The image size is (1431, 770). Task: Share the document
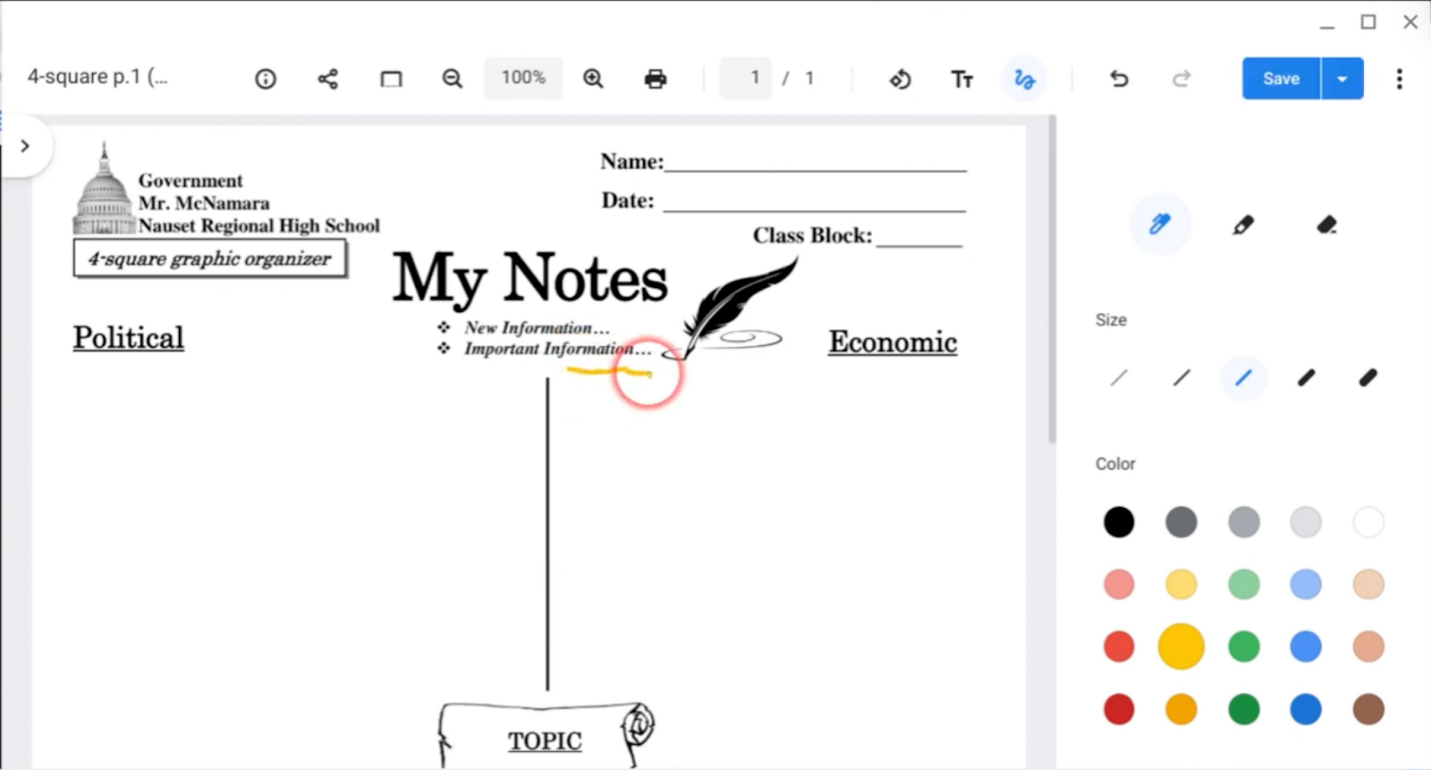pyautogui.click(x=328, y=78)
